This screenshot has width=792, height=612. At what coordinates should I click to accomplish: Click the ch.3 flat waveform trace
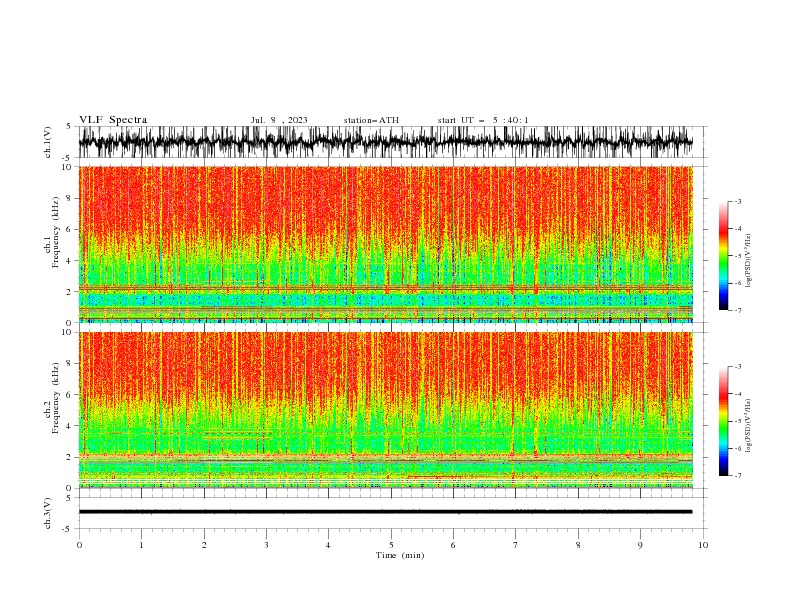click(386, 512)
